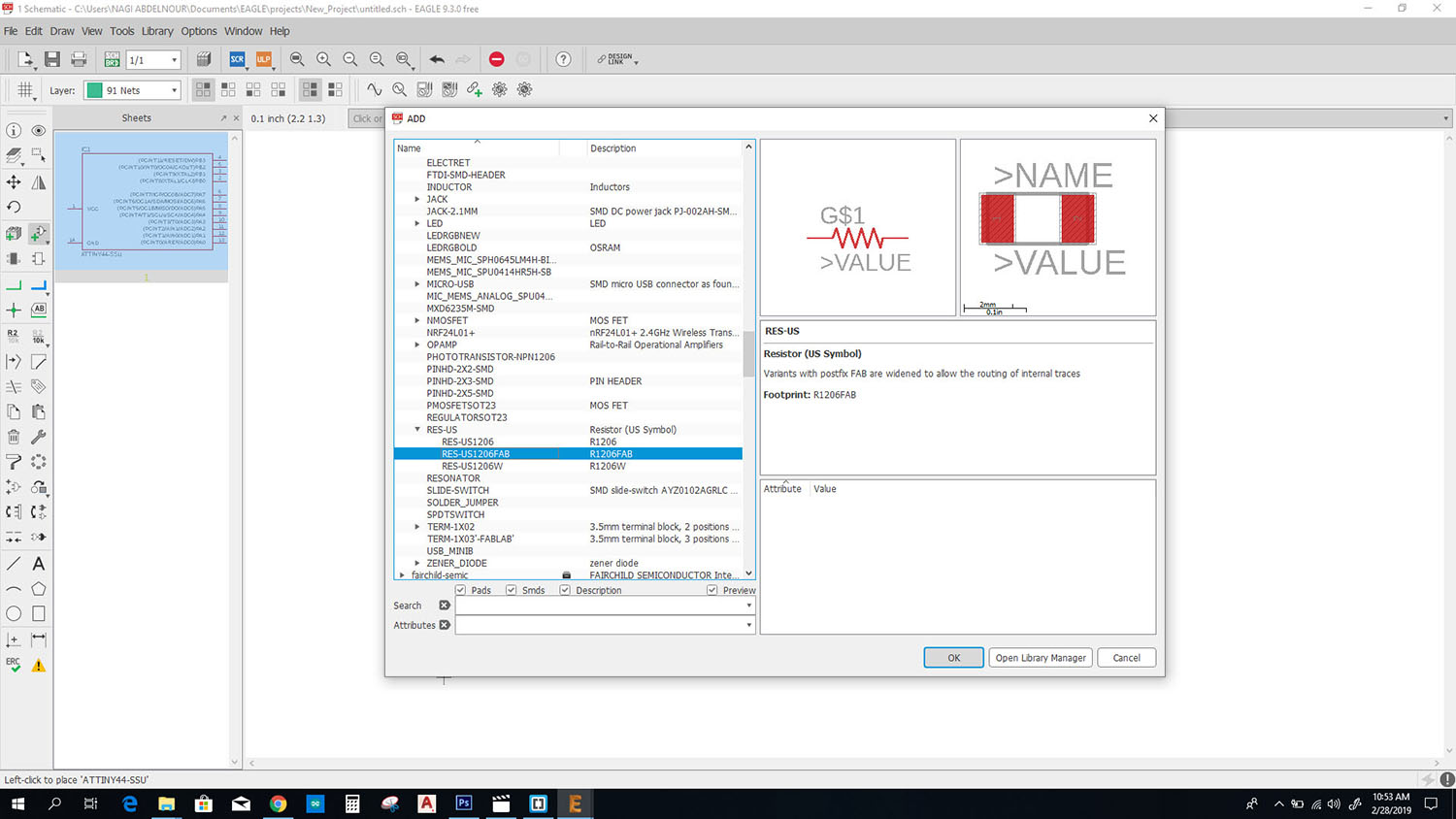
Task: Open the Library menu
Action: 157,31
